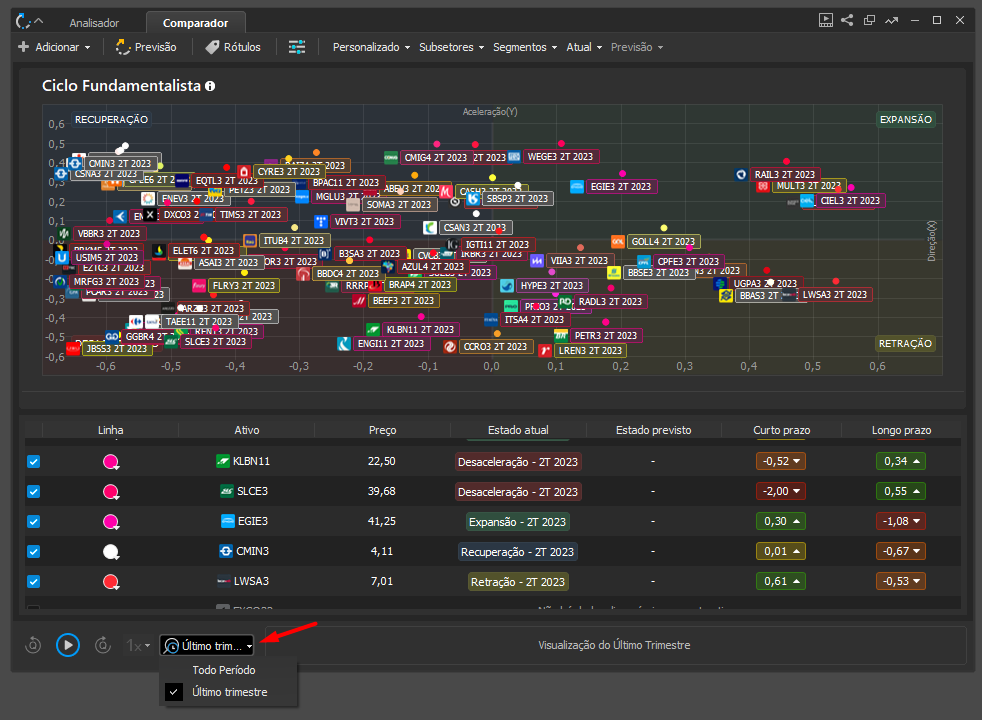Click Estado previsto column header
This screenshot has width=982, height=720.
pyautogui.click(x=653, y=430)
